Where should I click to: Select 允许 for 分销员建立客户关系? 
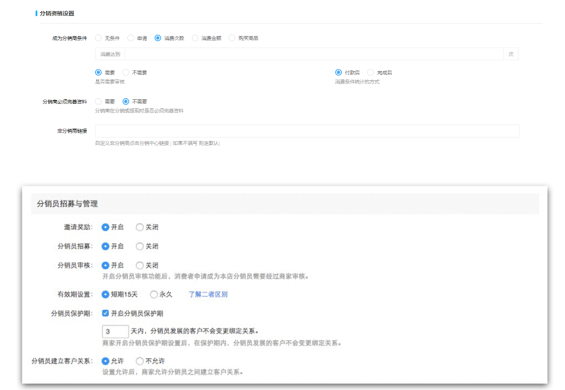(105, 361)
